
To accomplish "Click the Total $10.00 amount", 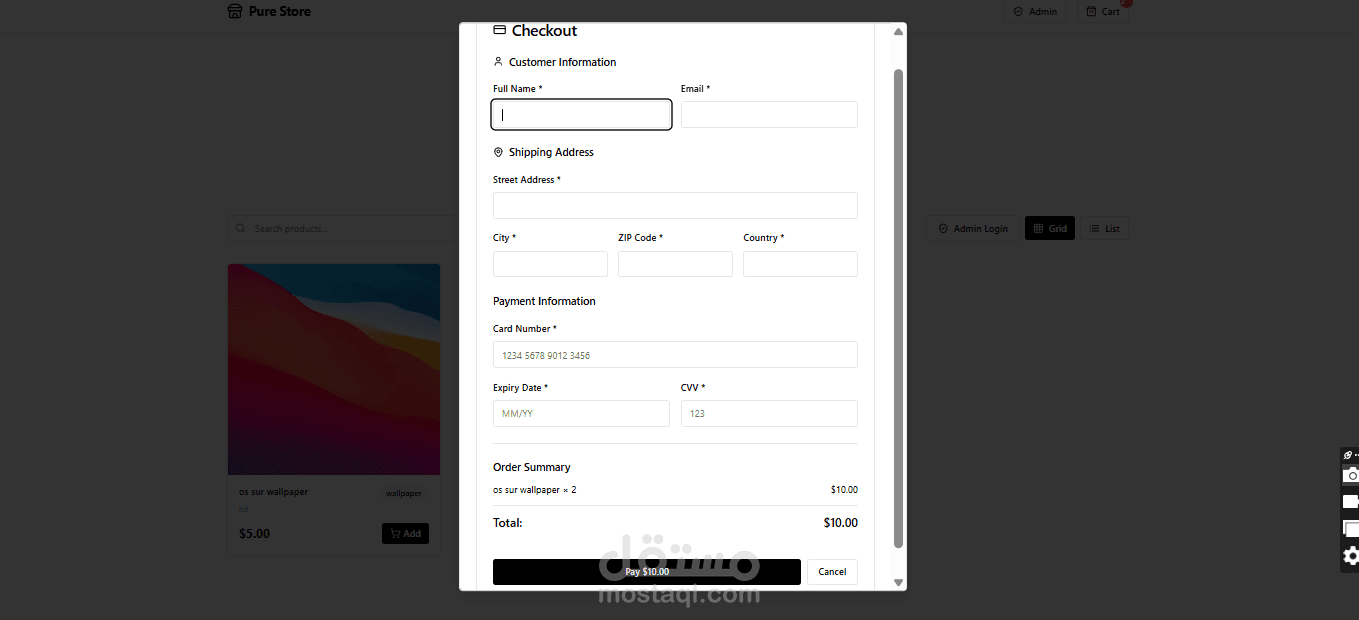I will (841, 523).
